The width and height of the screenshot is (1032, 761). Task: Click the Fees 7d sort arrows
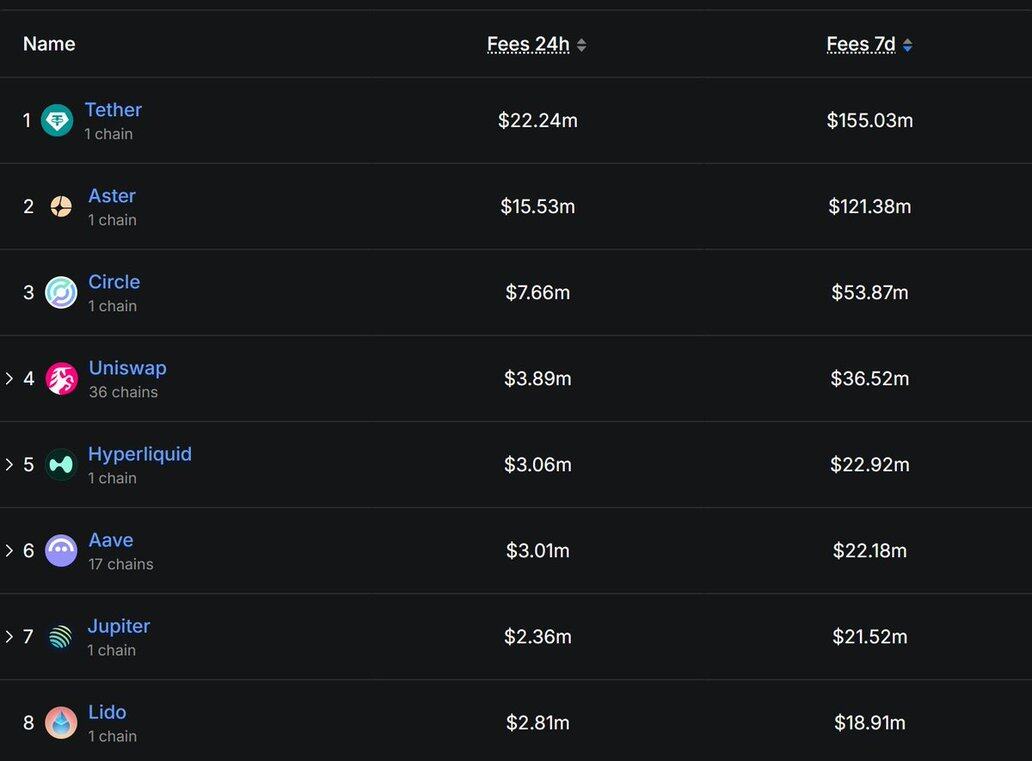pos(907,45)
